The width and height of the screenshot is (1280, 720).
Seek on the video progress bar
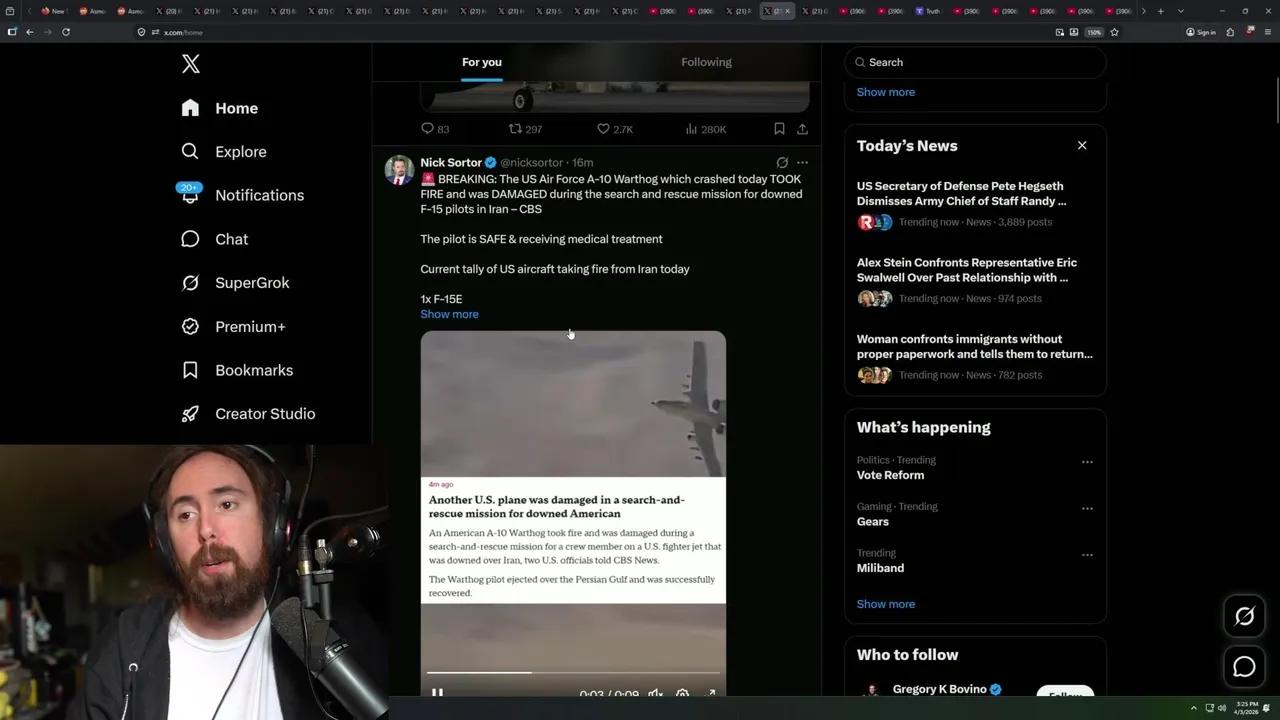[x=573, y=673]
